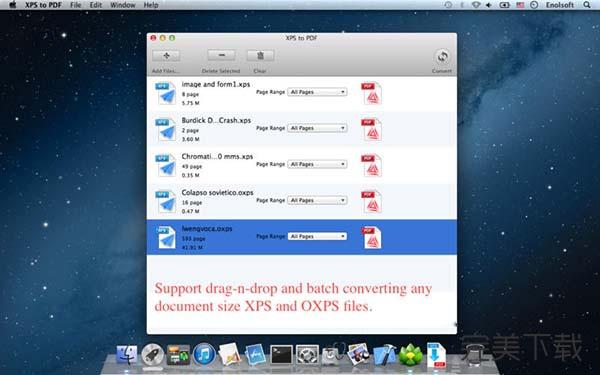Image resolution: width=600 pixels, height=375 pixels.
Task: Open iTunes from the dock
Action: pos(204,355)
